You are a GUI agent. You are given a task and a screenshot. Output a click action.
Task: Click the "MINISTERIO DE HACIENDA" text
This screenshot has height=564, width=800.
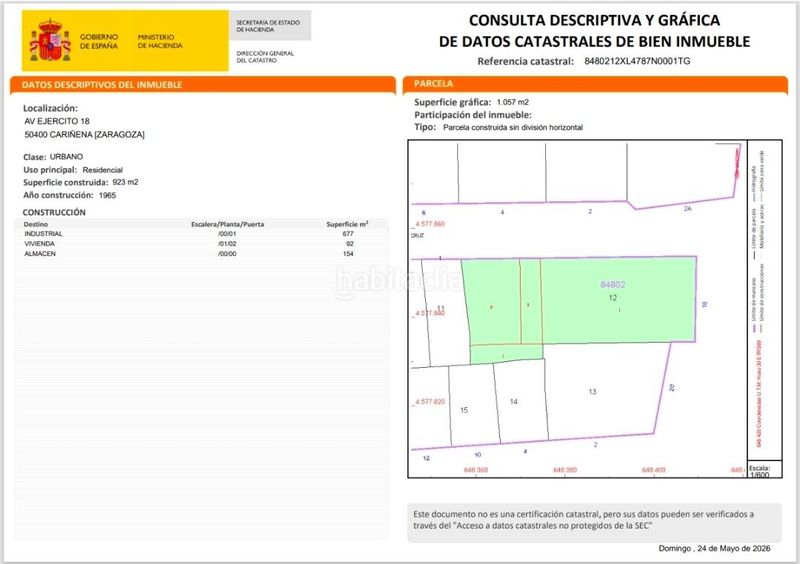[x=160, y=41]
